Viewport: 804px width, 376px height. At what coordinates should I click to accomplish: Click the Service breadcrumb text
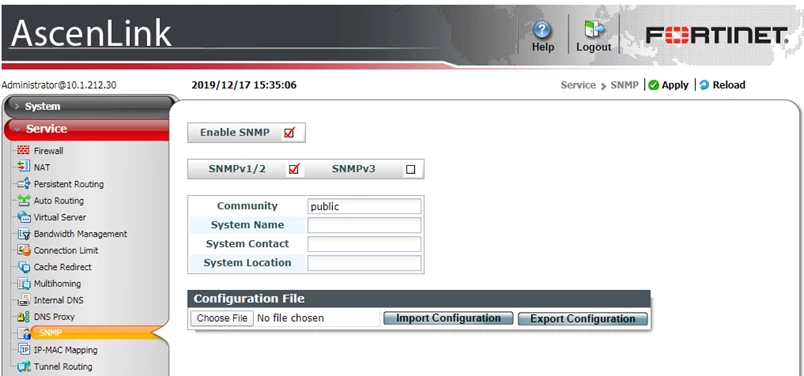[x=578, y=85]
